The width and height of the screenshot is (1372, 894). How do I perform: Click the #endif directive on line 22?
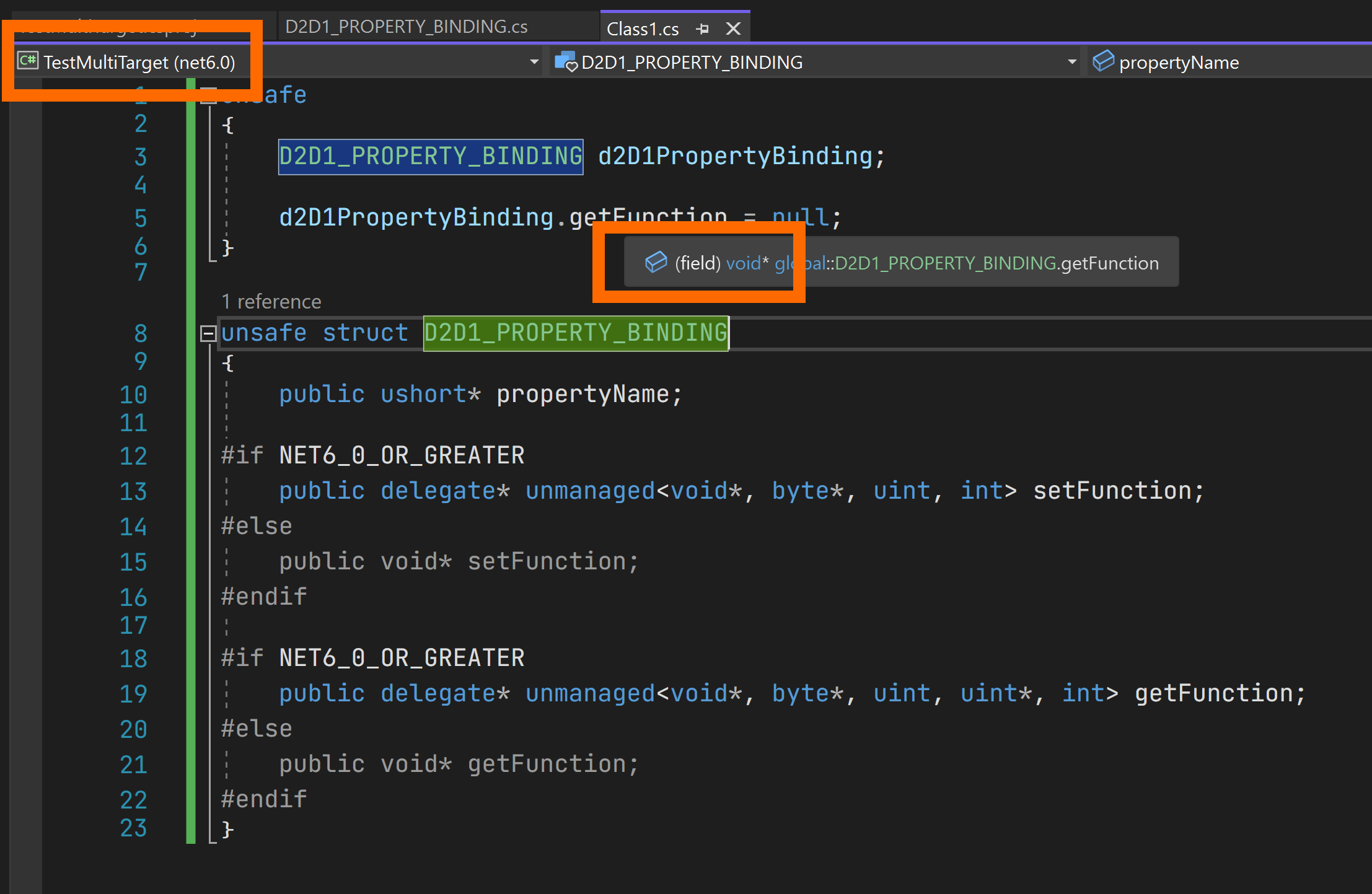coord(264,800)
